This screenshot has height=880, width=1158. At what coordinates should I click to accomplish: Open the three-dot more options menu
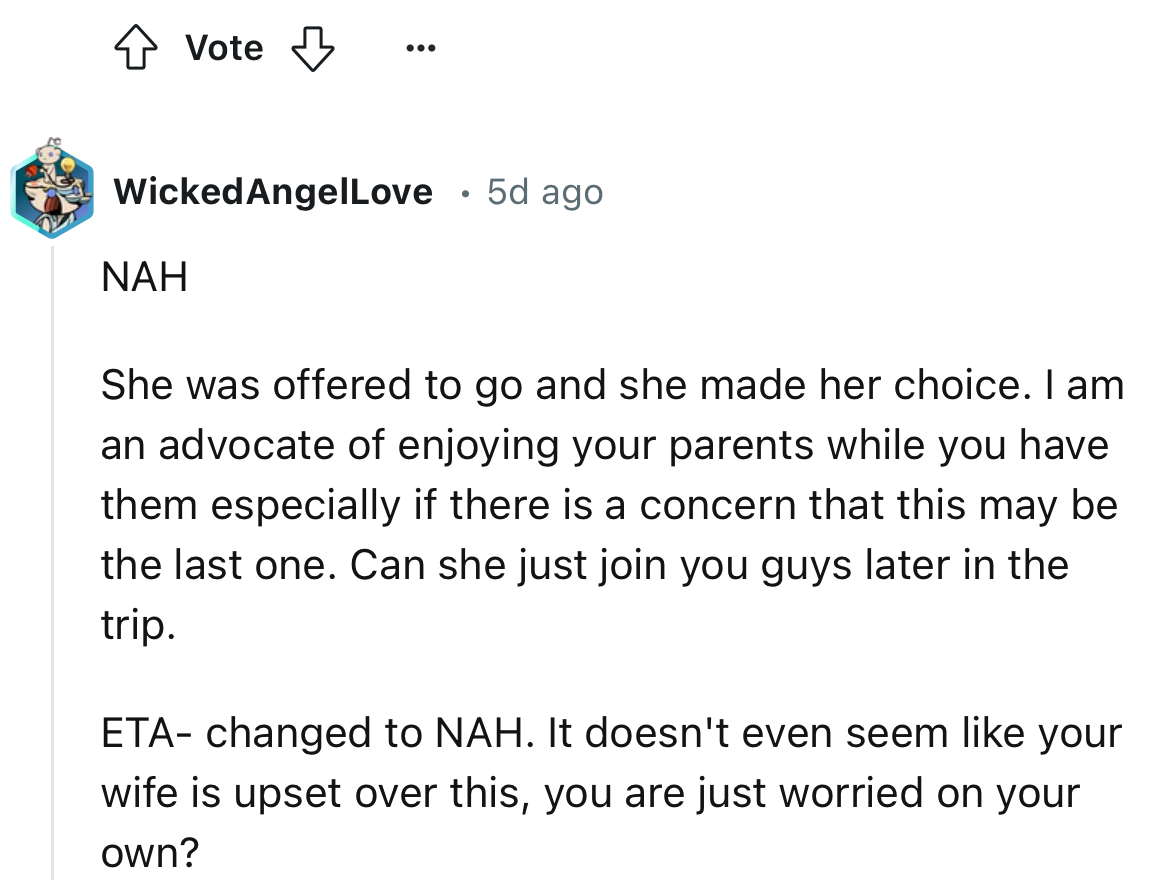click(x=421, y=48)
